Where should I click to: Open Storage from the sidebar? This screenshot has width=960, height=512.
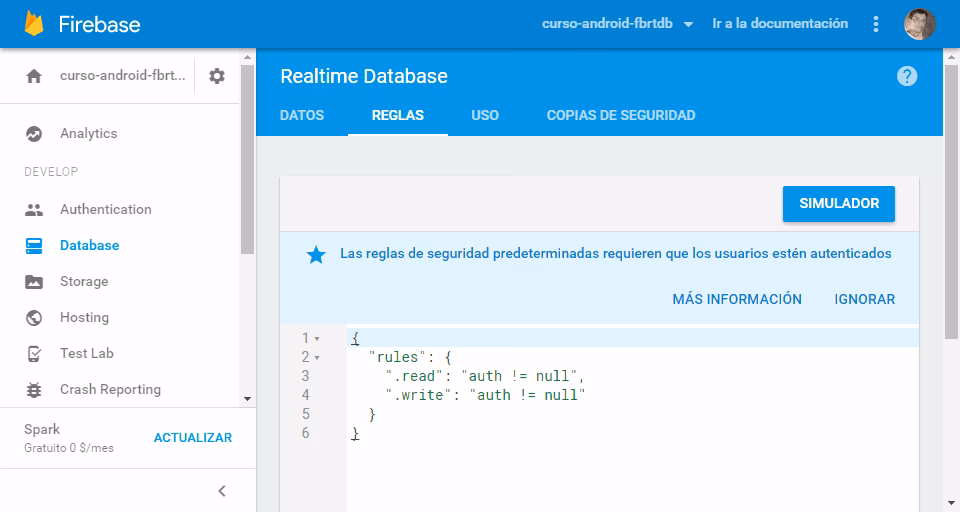click(84, 282)
